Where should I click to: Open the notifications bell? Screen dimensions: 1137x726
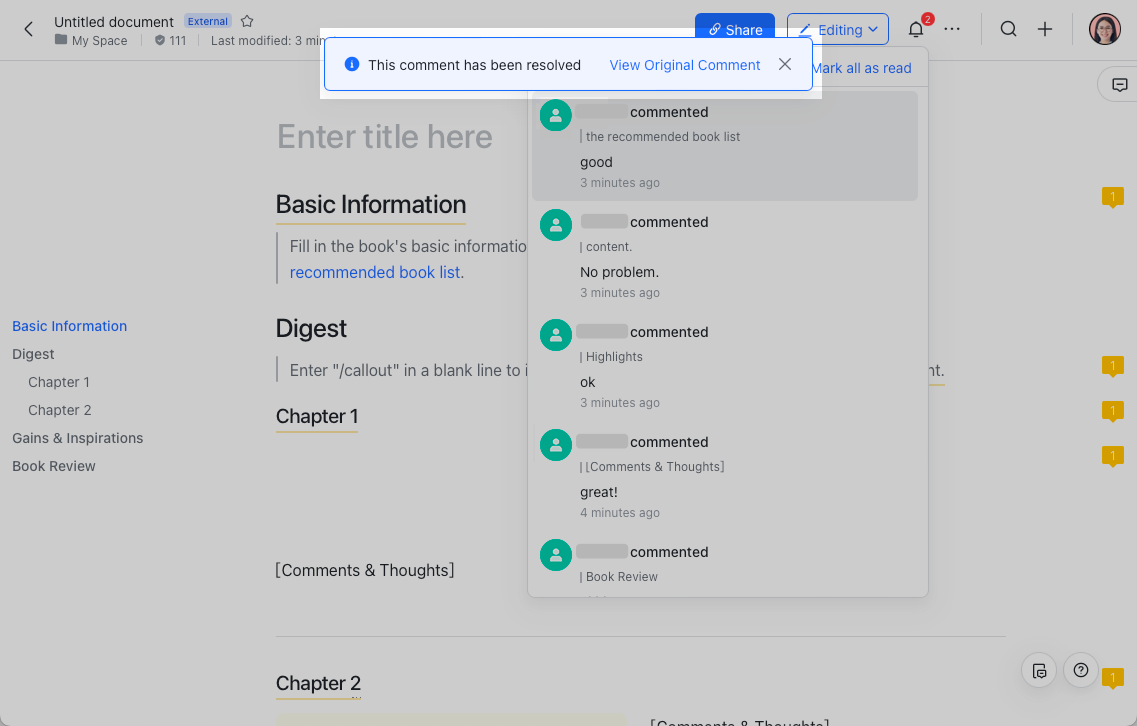coord(915,29)
